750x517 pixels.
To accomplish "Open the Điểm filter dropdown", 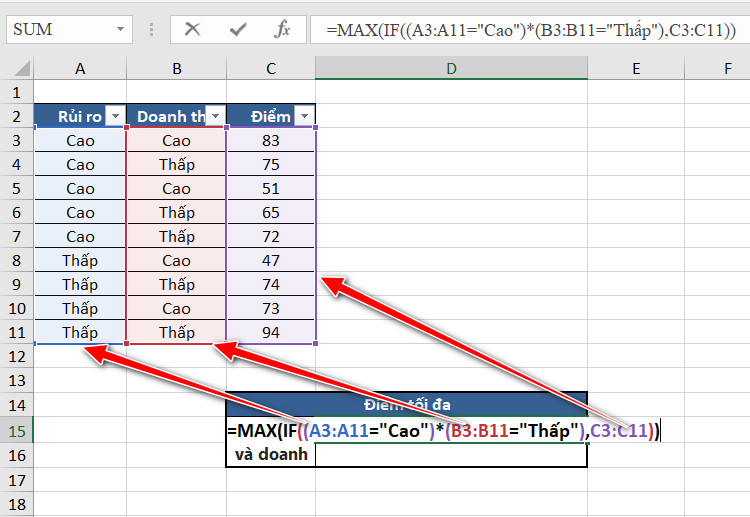I will (x=305, y=116).
